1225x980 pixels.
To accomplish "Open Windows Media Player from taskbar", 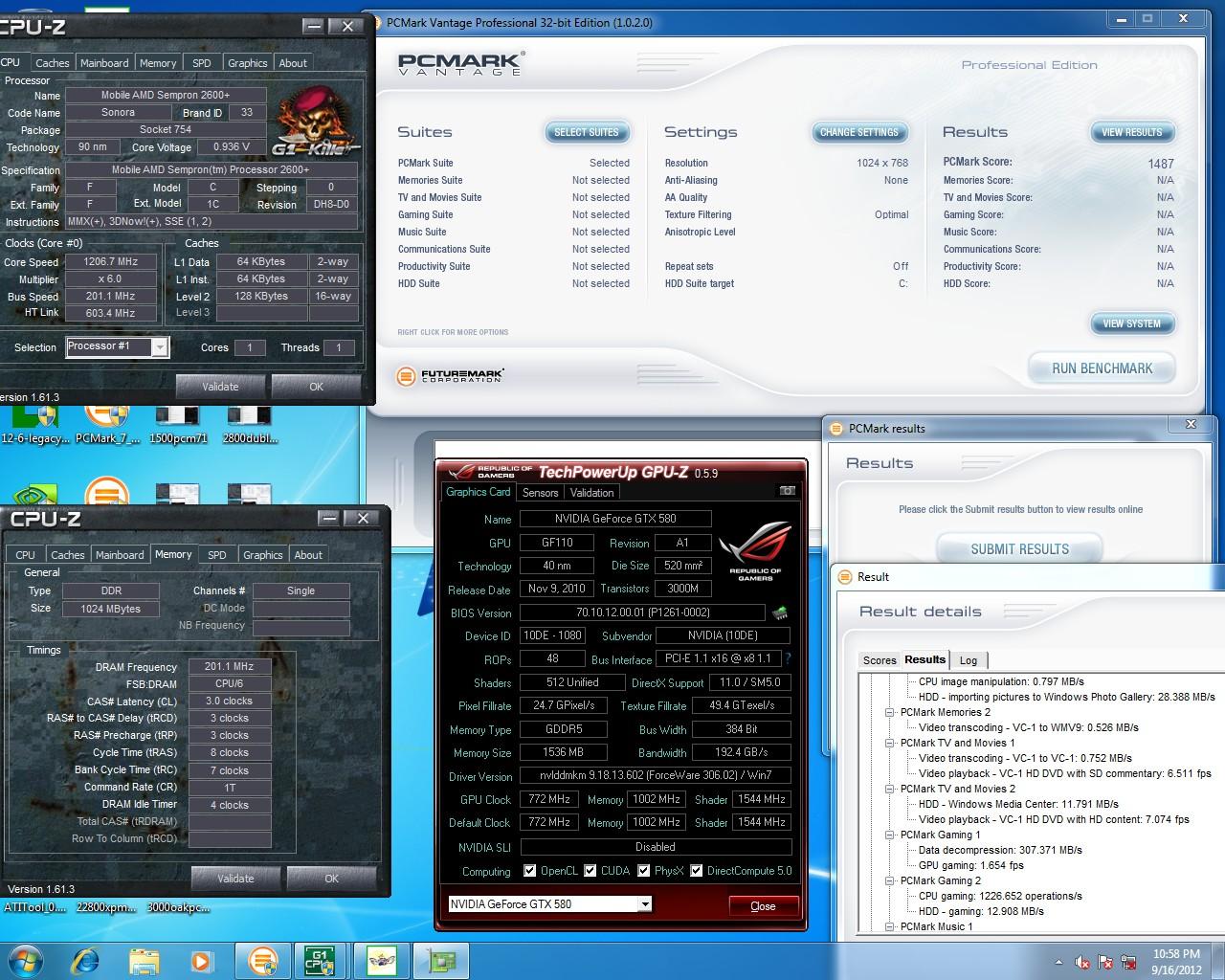I will click(x=201, y=960).
